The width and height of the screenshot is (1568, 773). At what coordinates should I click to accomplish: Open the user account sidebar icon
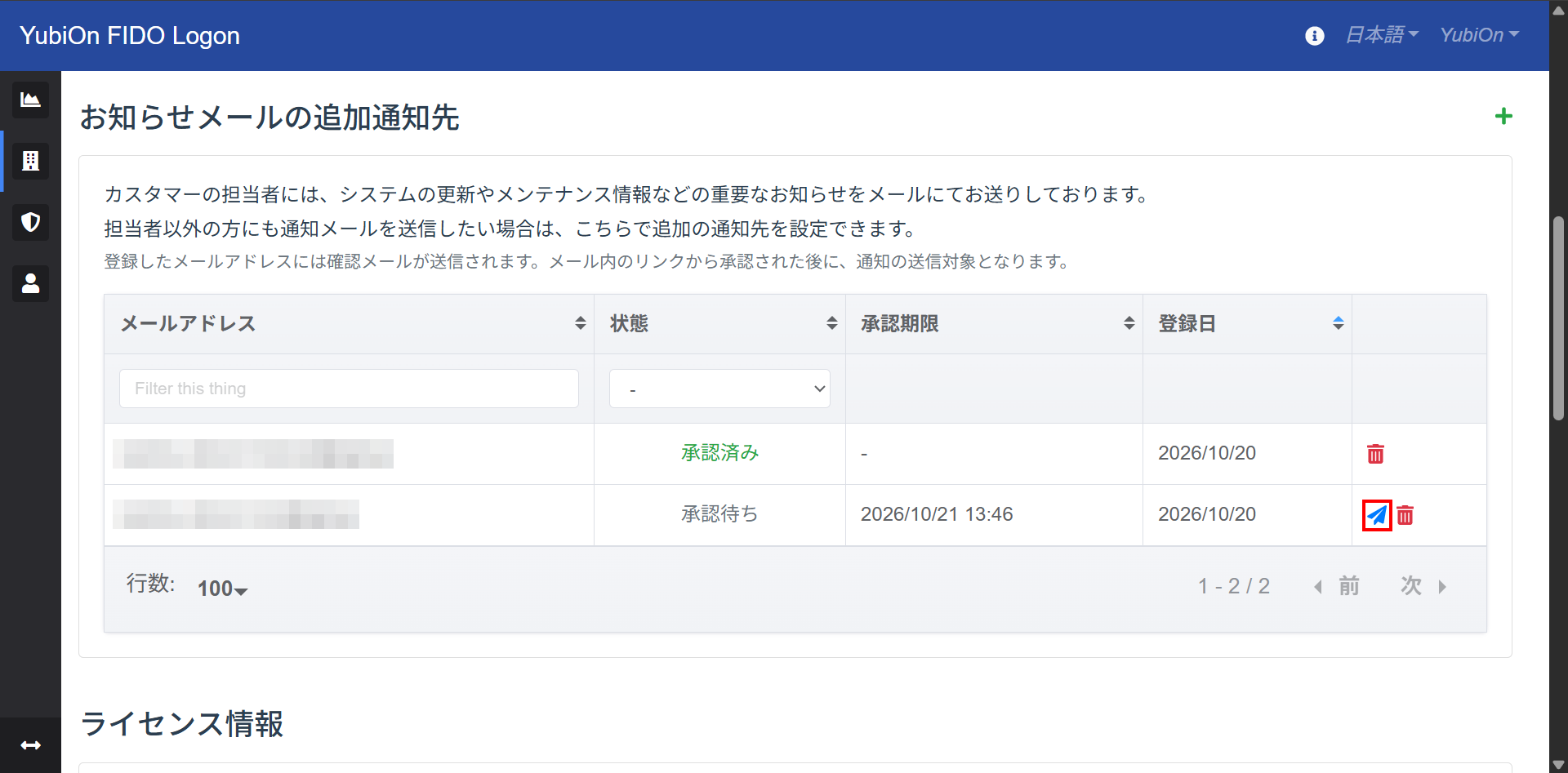click(30, 283)
